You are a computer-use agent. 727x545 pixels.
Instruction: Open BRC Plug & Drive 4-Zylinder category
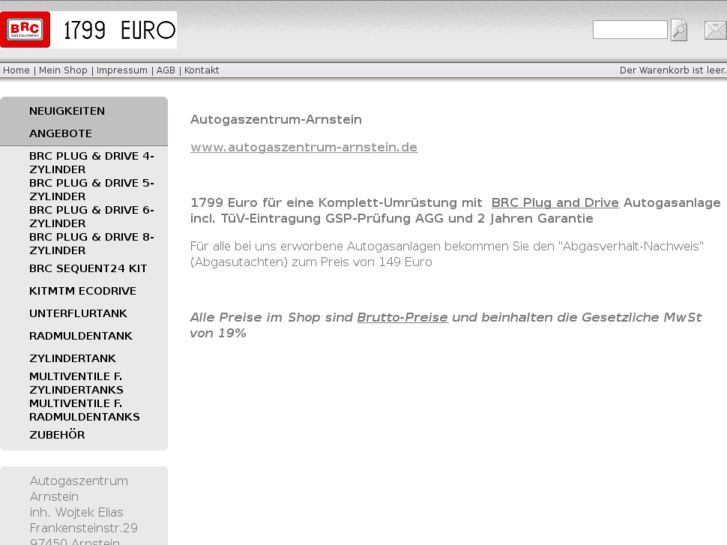point(92,163)
